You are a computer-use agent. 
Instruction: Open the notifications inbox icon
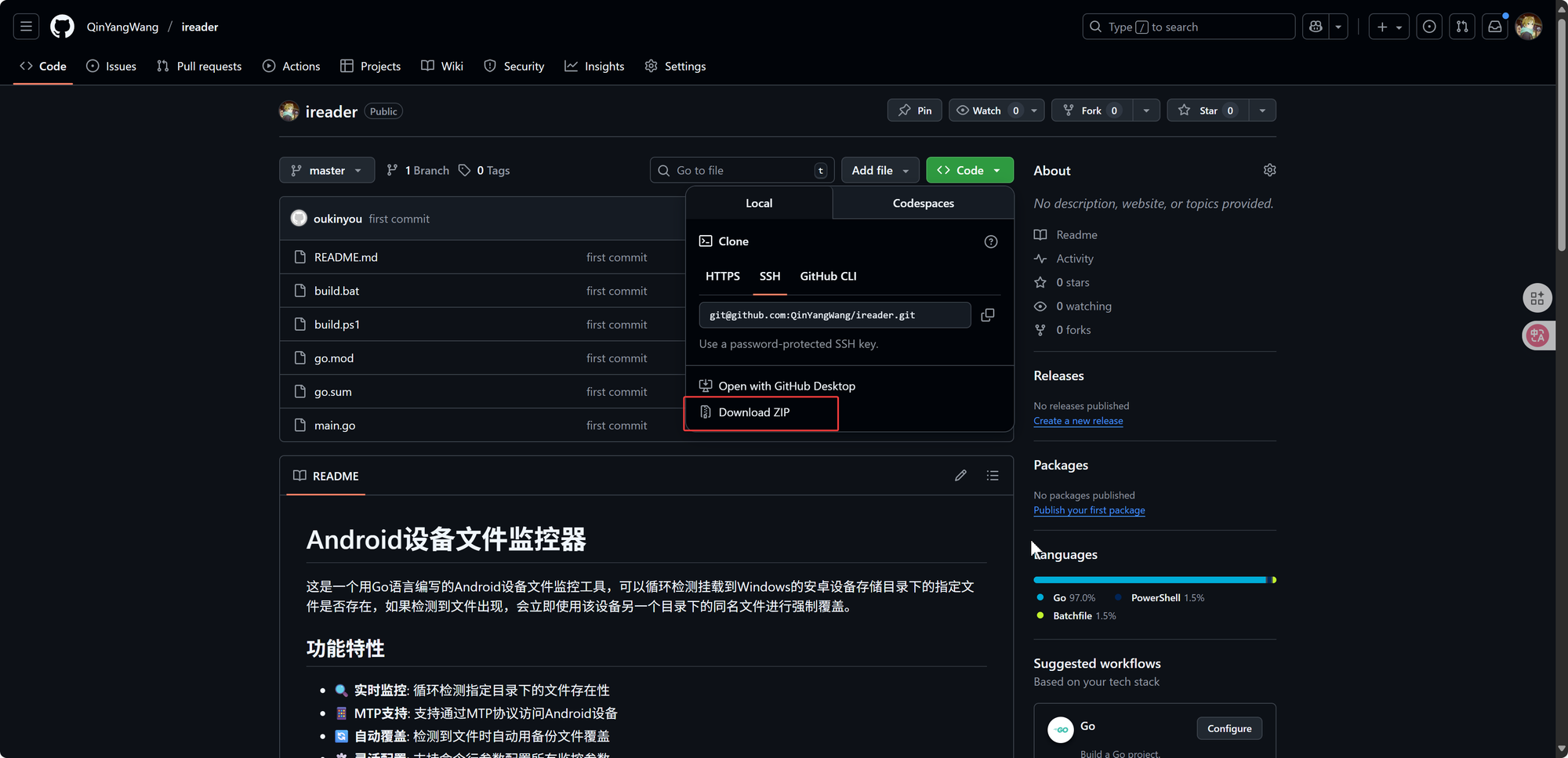[x=1495, y=27]
